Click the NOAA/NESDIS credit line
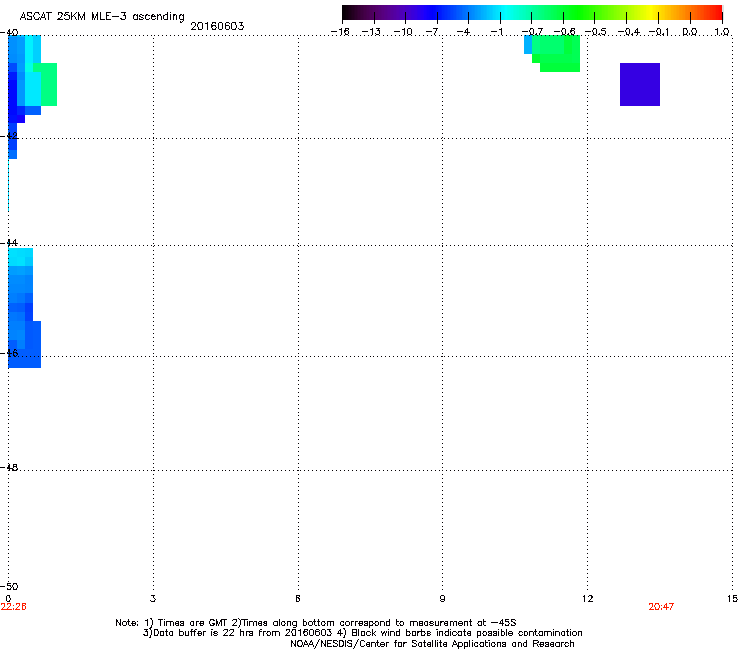740x650 pixels. (x=432, y=644)
